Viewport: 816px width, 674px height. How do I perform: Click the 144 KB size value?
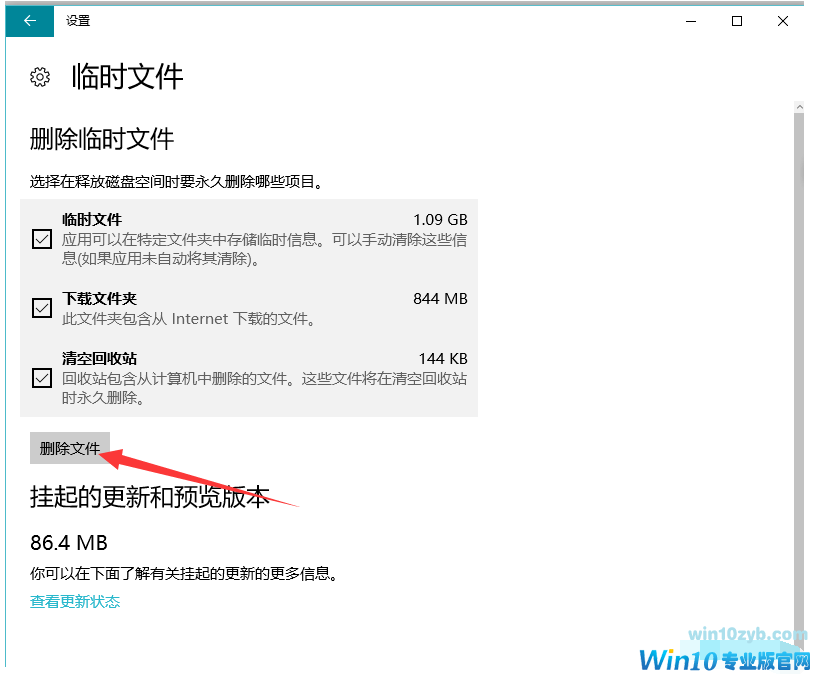442,359
